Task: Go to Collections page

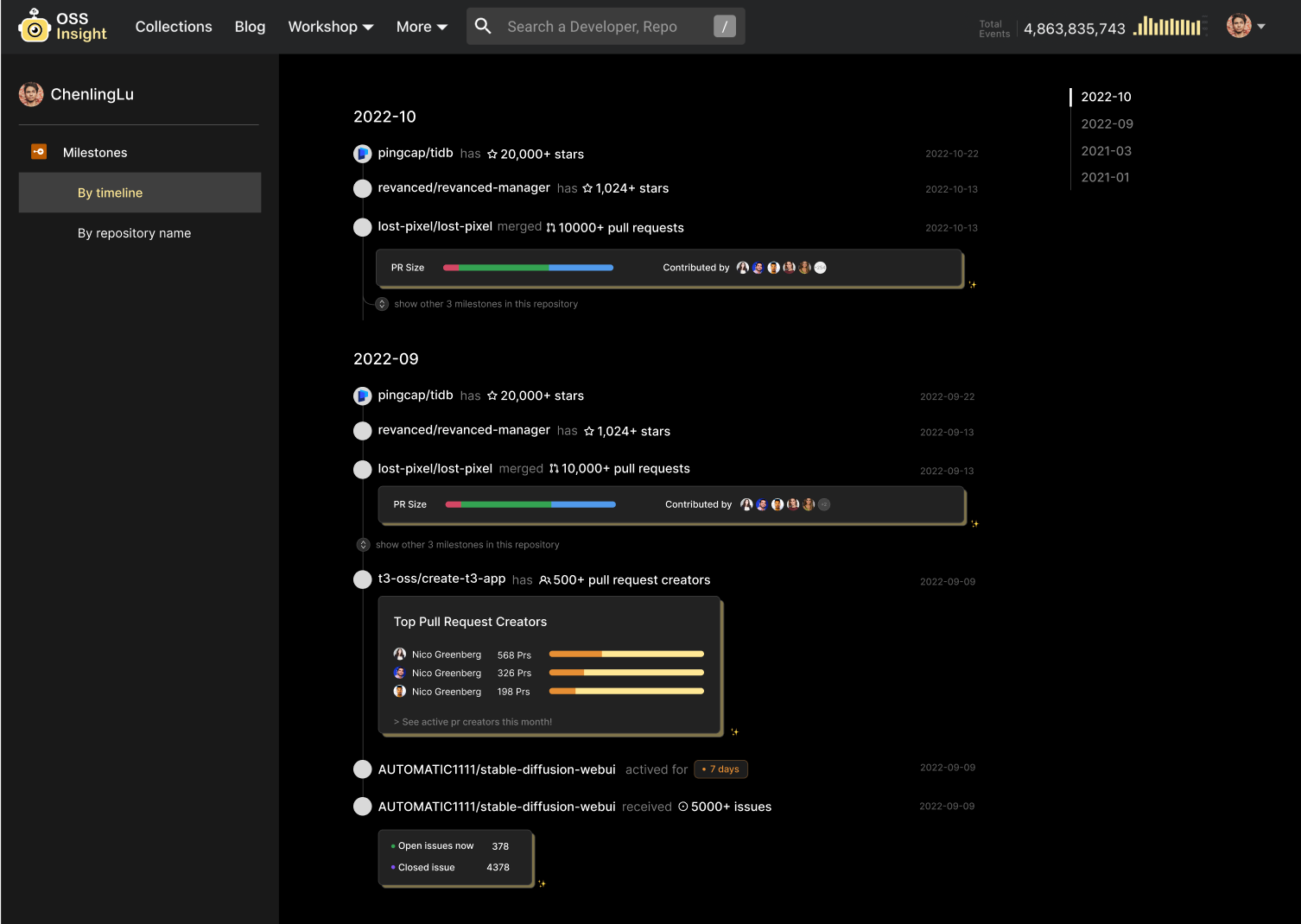Action: click(x=174, y=27)
